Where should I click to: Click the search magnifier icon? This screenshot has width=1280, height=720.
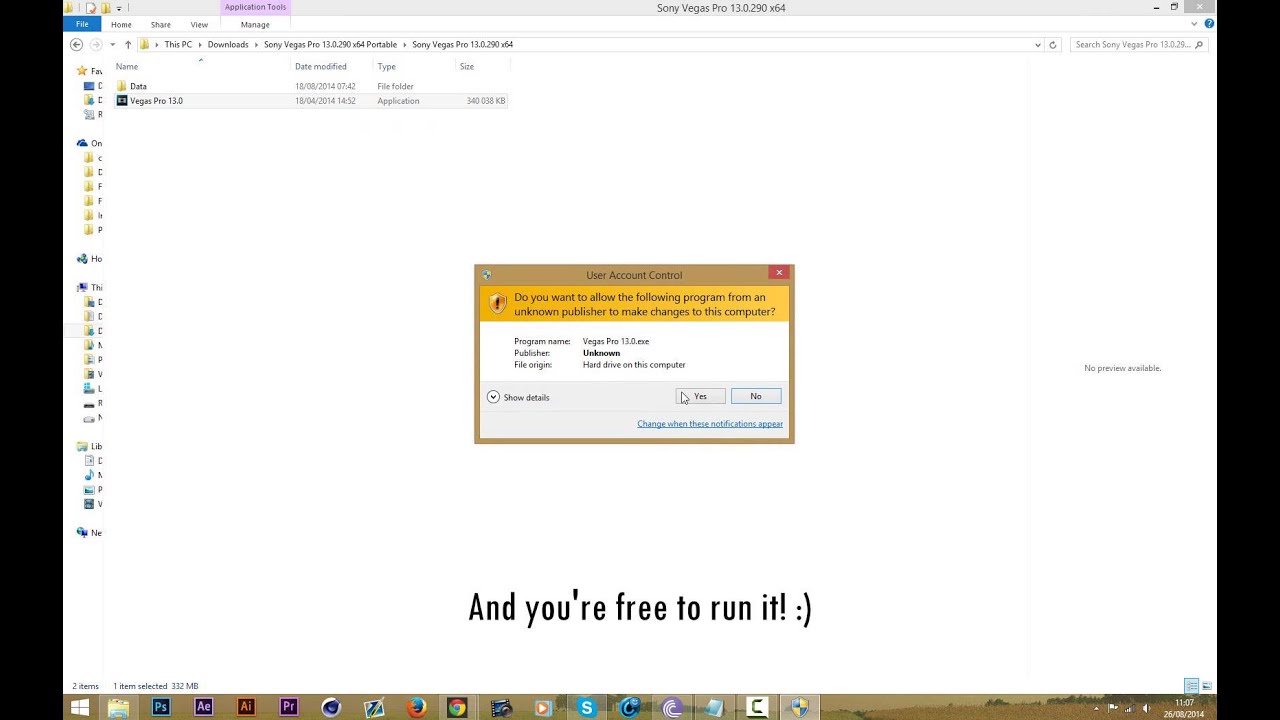click(1200, 44)
